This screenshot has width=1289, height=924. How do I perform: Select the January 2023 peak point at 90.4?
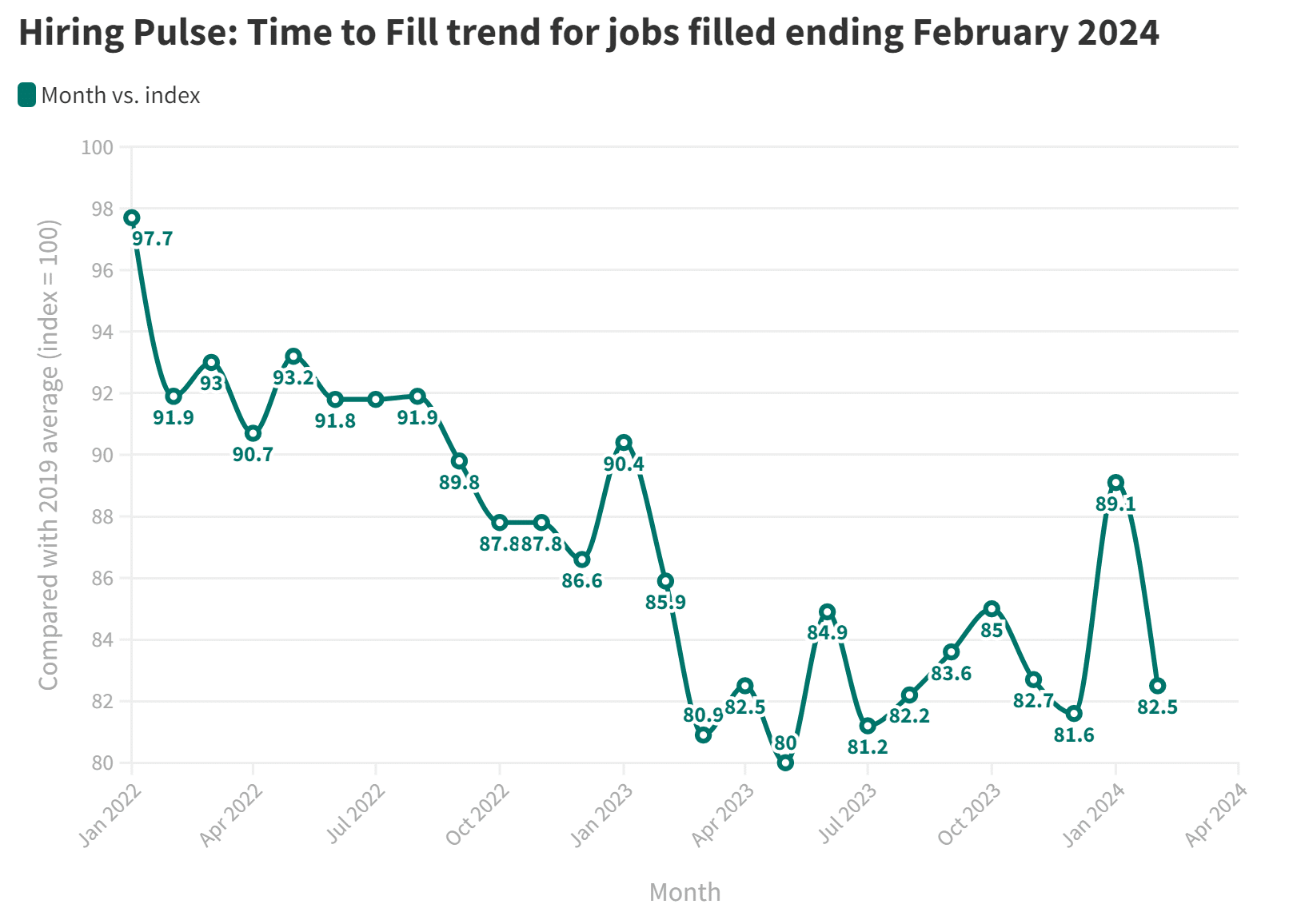tap(624, 443)
